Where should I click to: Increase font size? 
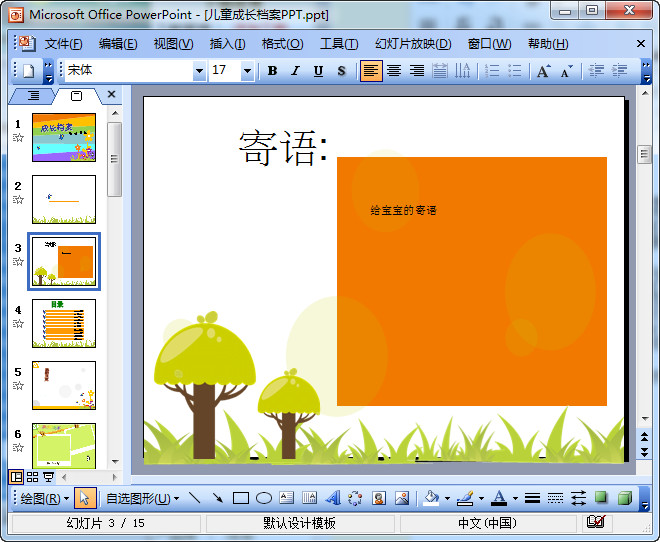(x=543, y=71)
